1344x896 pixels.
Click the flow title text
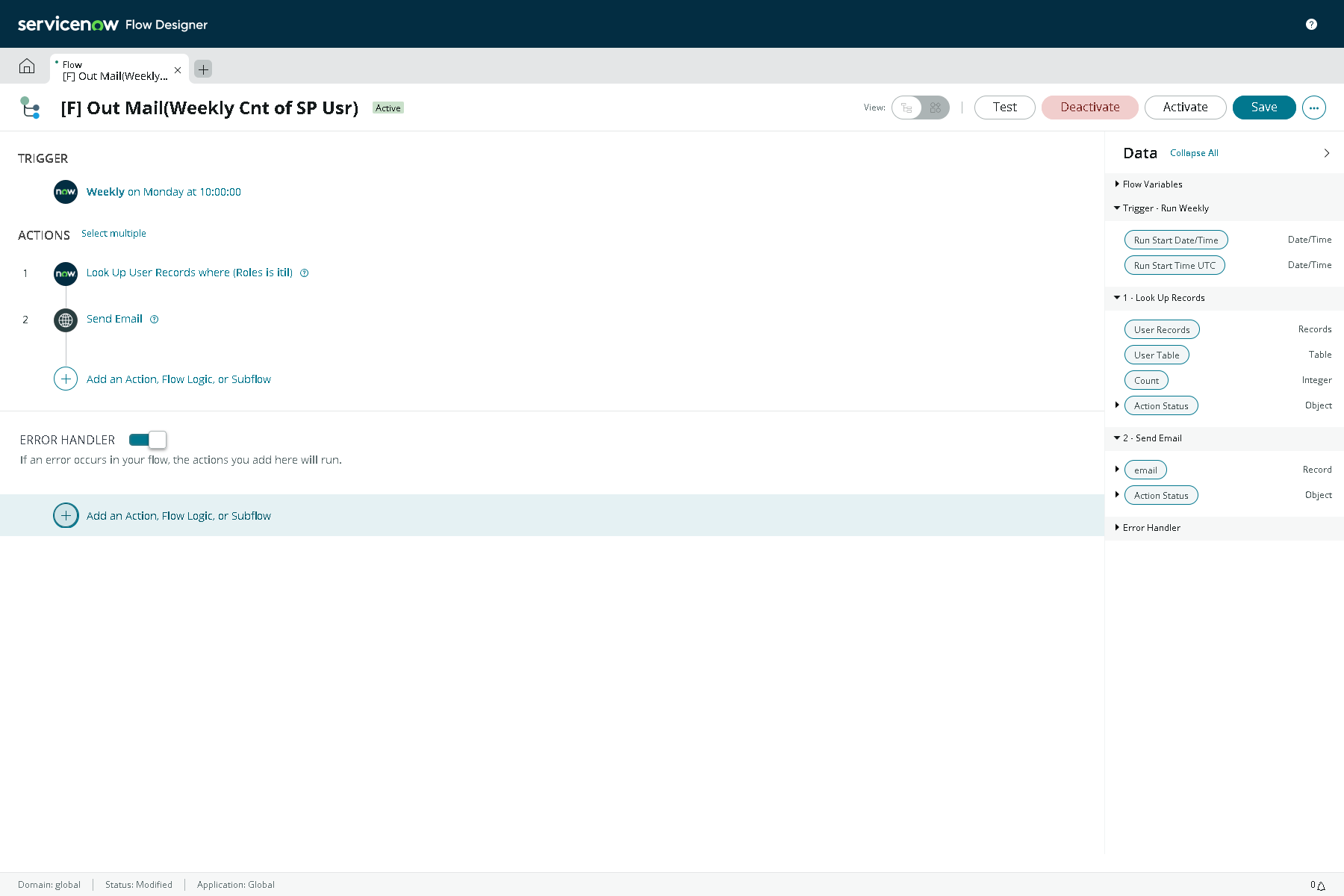point(210,108)
